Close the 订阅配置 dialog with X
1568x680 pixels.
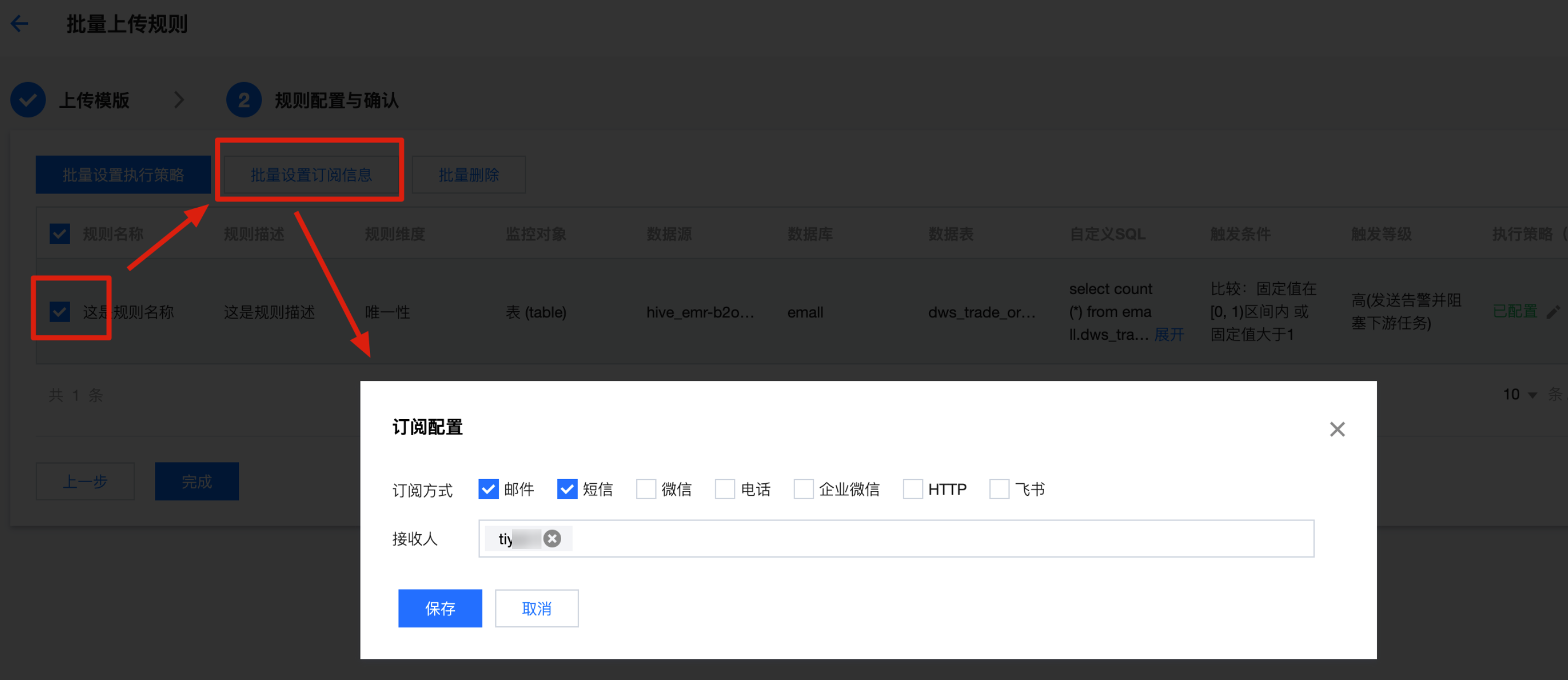coord(1337,429)
